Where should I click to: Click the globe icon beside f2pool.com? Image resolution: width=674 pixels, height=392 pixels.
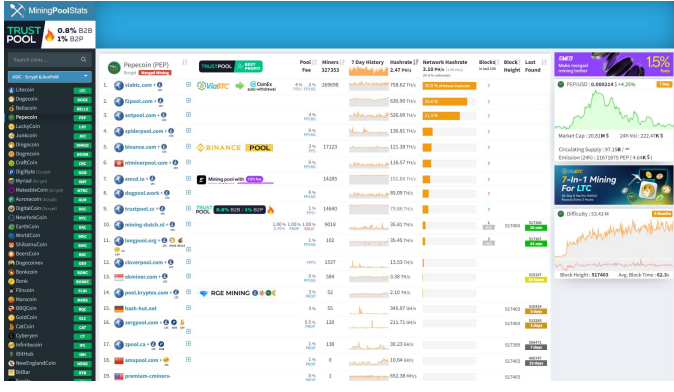(x=119, y=101)
